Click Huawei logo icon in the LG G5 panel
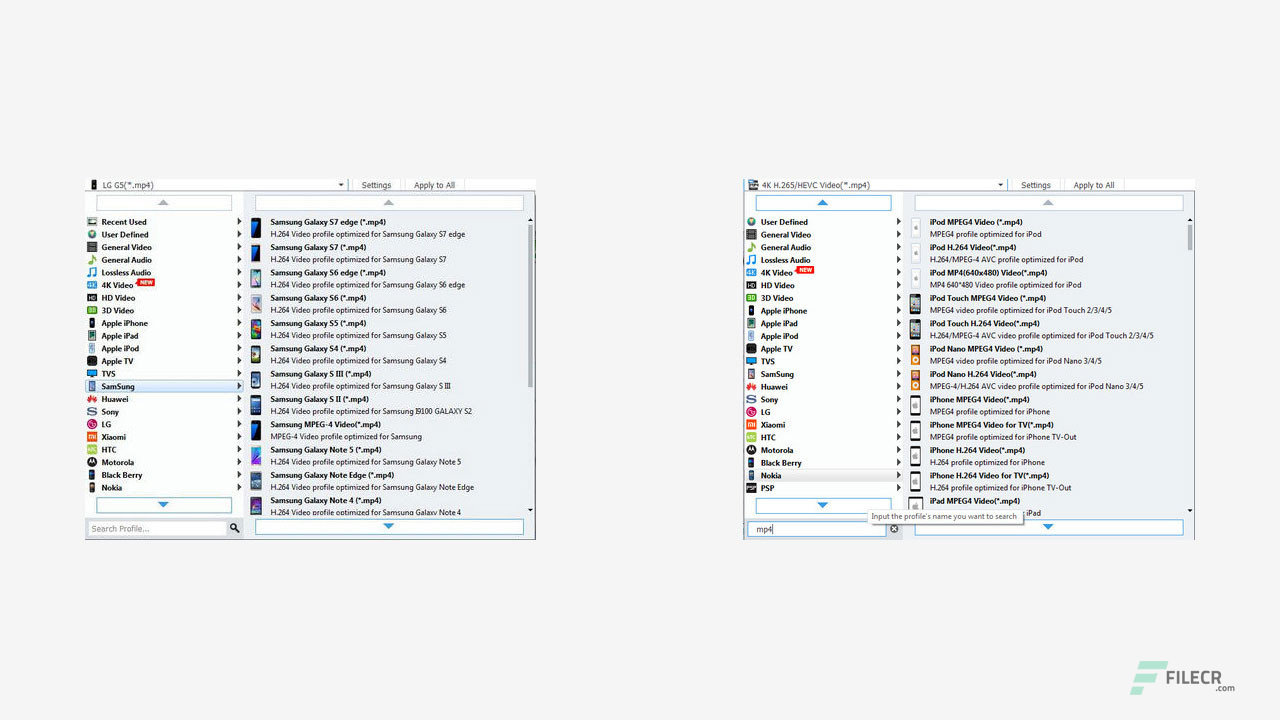The width and height of the screenshot is (1280, 720). click(x=92, y=399)
